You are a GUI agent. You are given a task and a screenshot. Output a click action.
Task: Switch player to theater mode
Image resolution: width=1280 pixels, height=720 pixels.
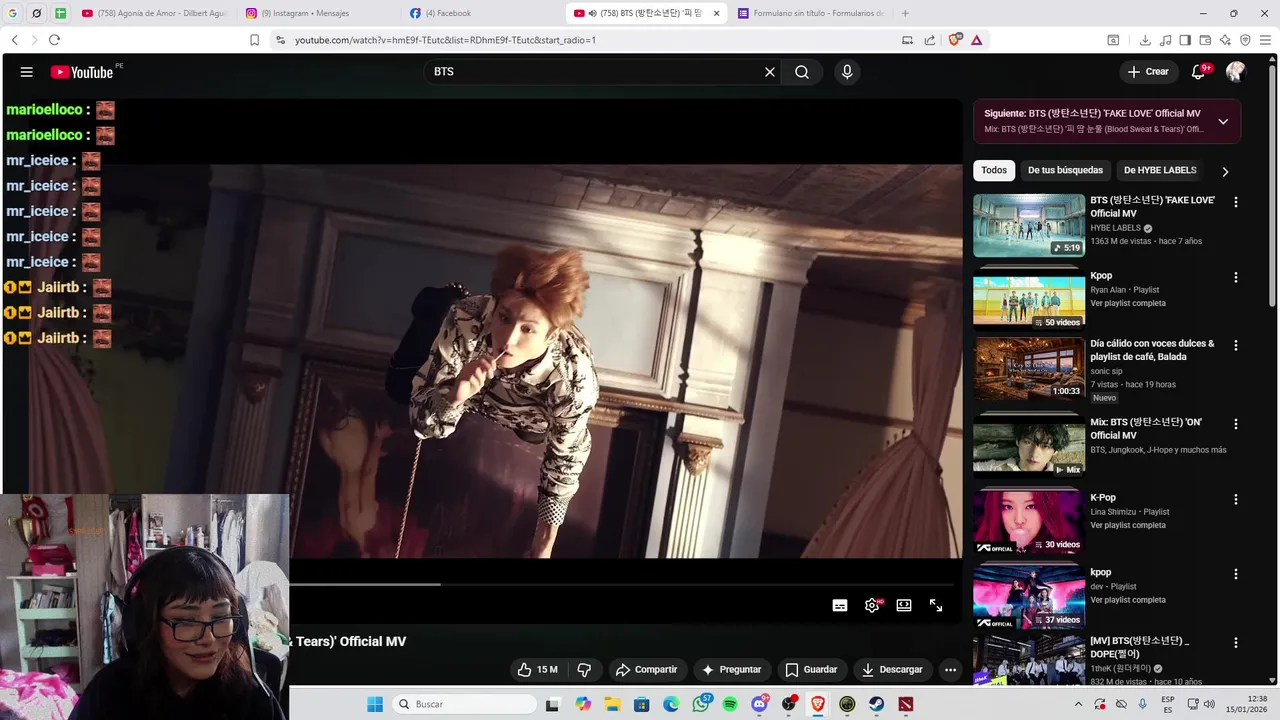coord(904,605)
